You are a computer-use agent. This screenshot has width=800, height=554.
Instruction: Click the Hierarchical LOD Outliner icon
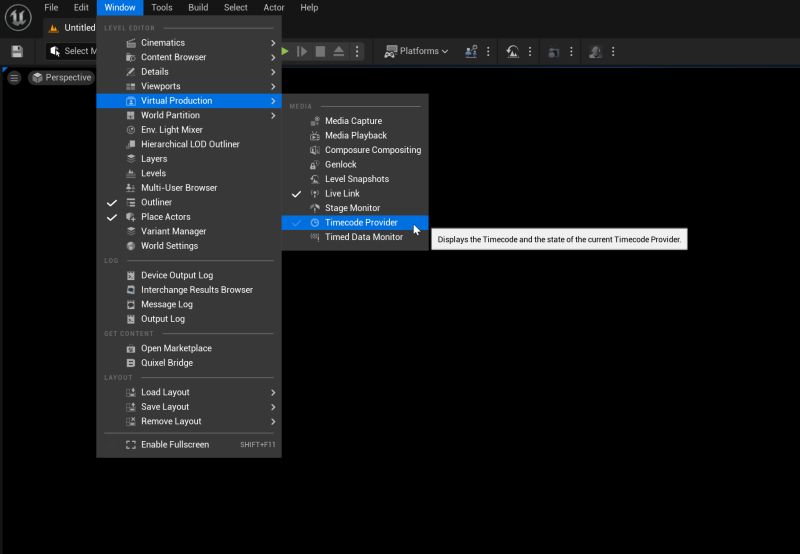click(131, 144)
